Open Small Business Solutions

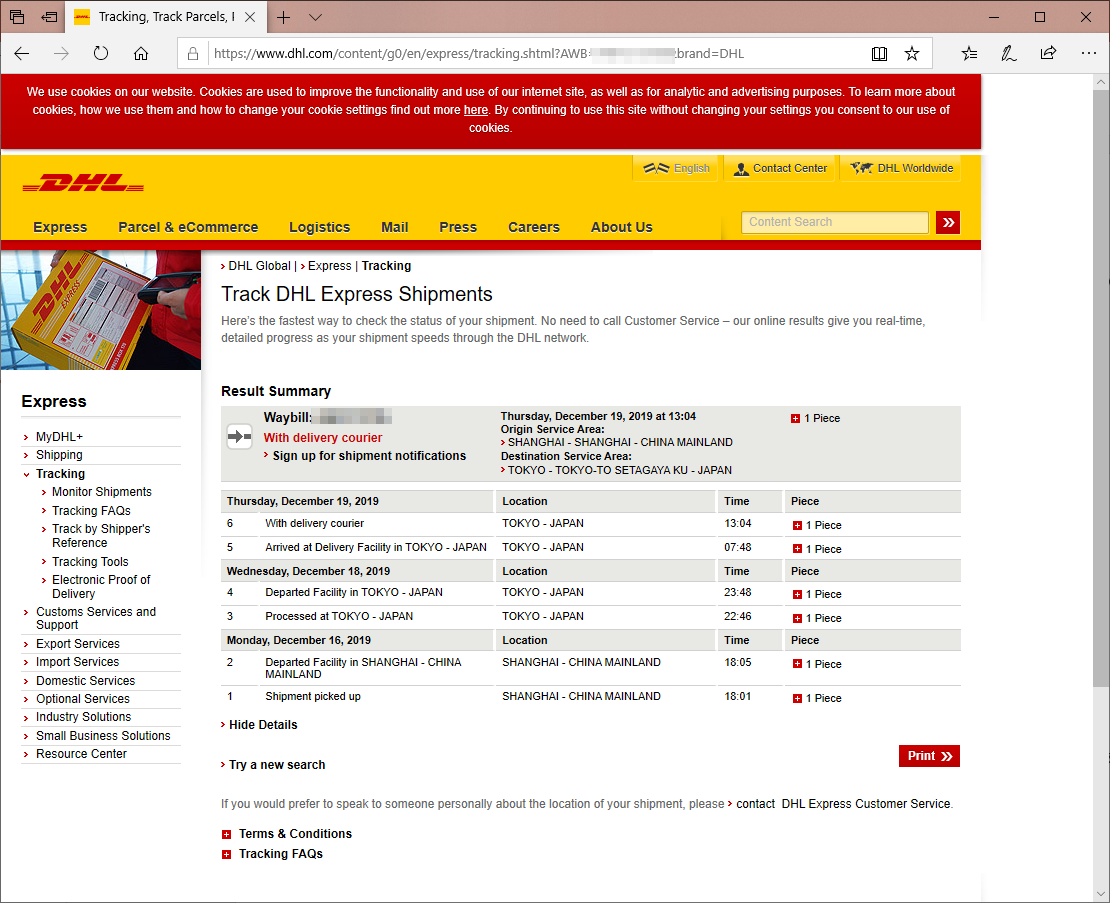point(103,736)
